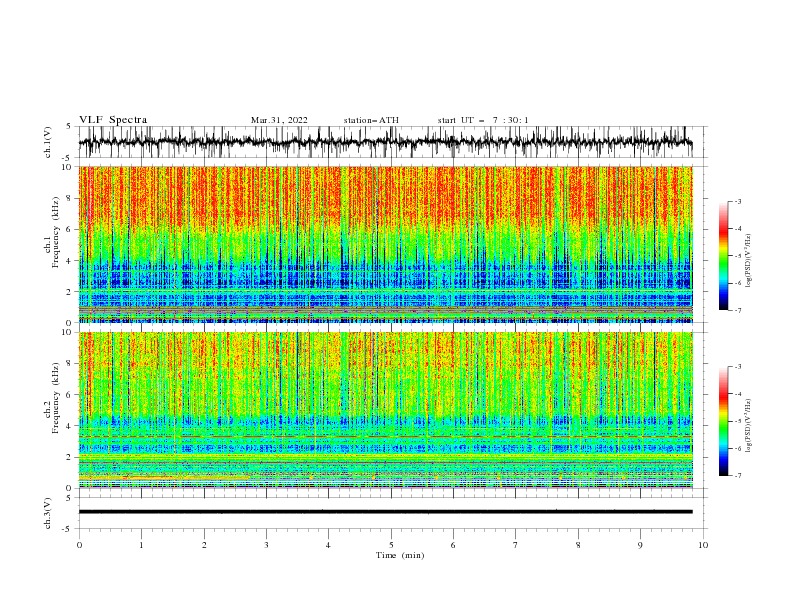Click the ch.2 color scale bar
Image resolution: width=792 pixels, height=612 pixels.
point(723,421)
